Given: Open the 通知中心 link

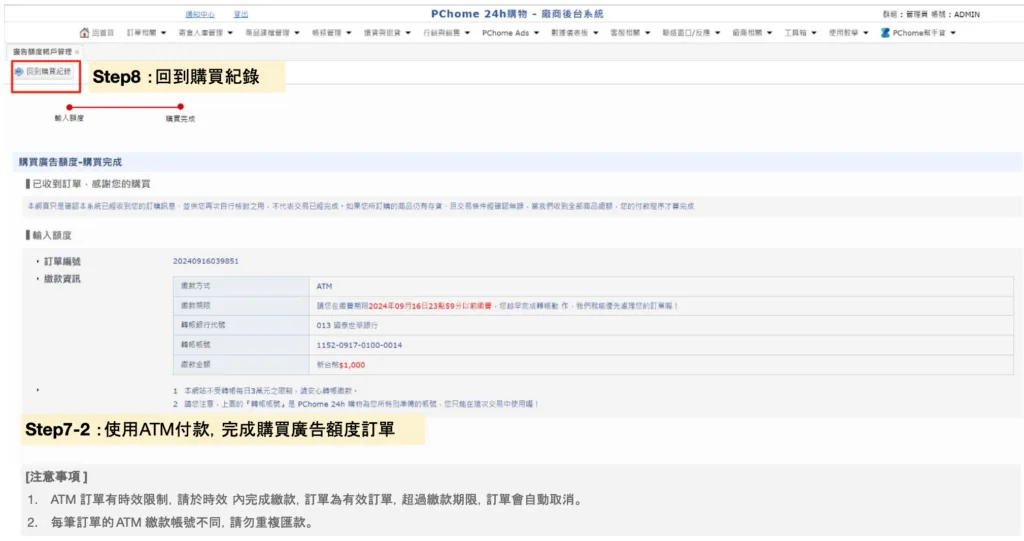Looking at the screenshot, I should click(200, 14).
